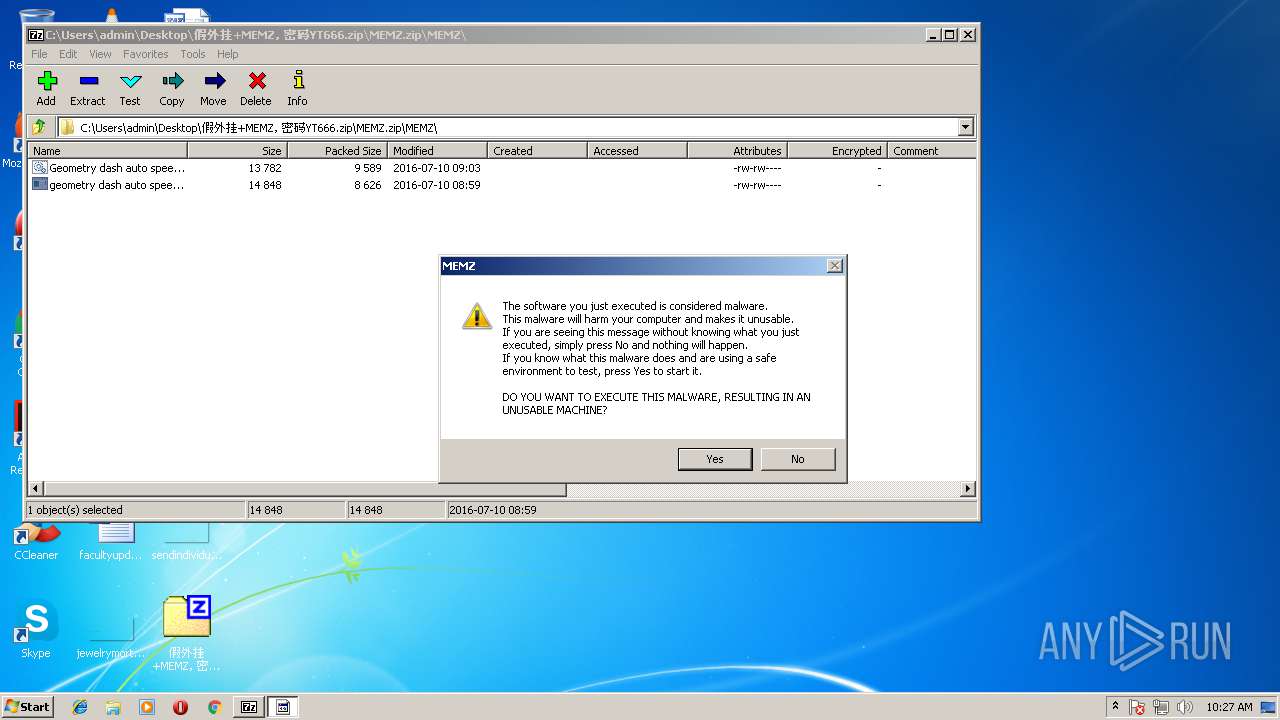The width and height of the screenshot is (1280, 720).
Task: Sort by Encrypted column header
Action: (838, 151)
